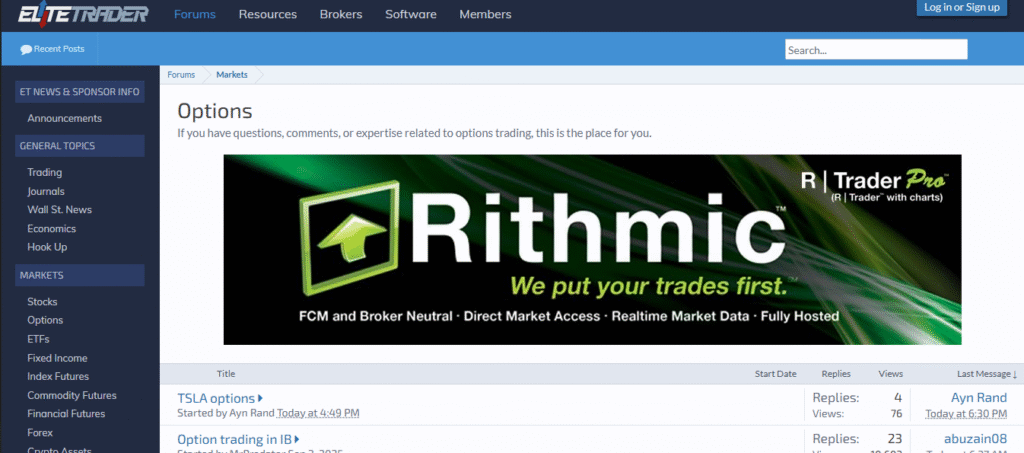Open preview arrow next to Option trading in IB
1024x453 pixels.
pyautogui.click(x=297, y=439)
